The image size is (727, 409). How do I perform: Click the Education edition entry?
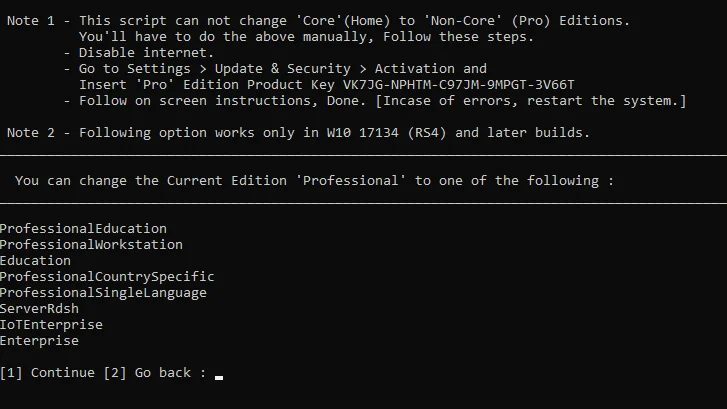click(35, 261)
